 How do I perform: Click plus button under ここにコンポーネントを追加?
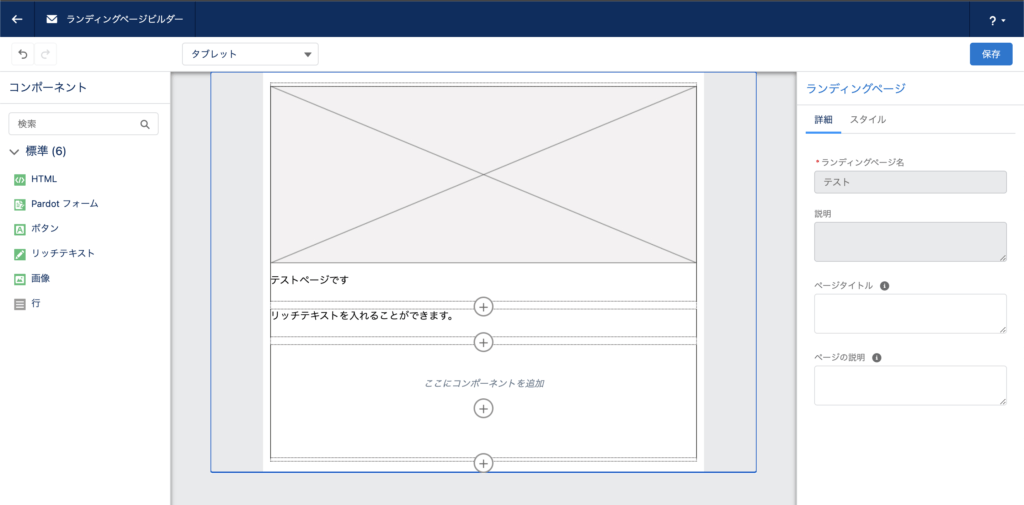tap(483, 408)
